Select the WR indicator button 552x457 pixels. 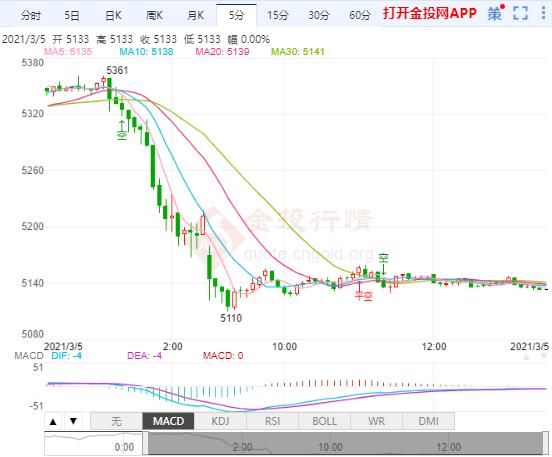(376, 421)
